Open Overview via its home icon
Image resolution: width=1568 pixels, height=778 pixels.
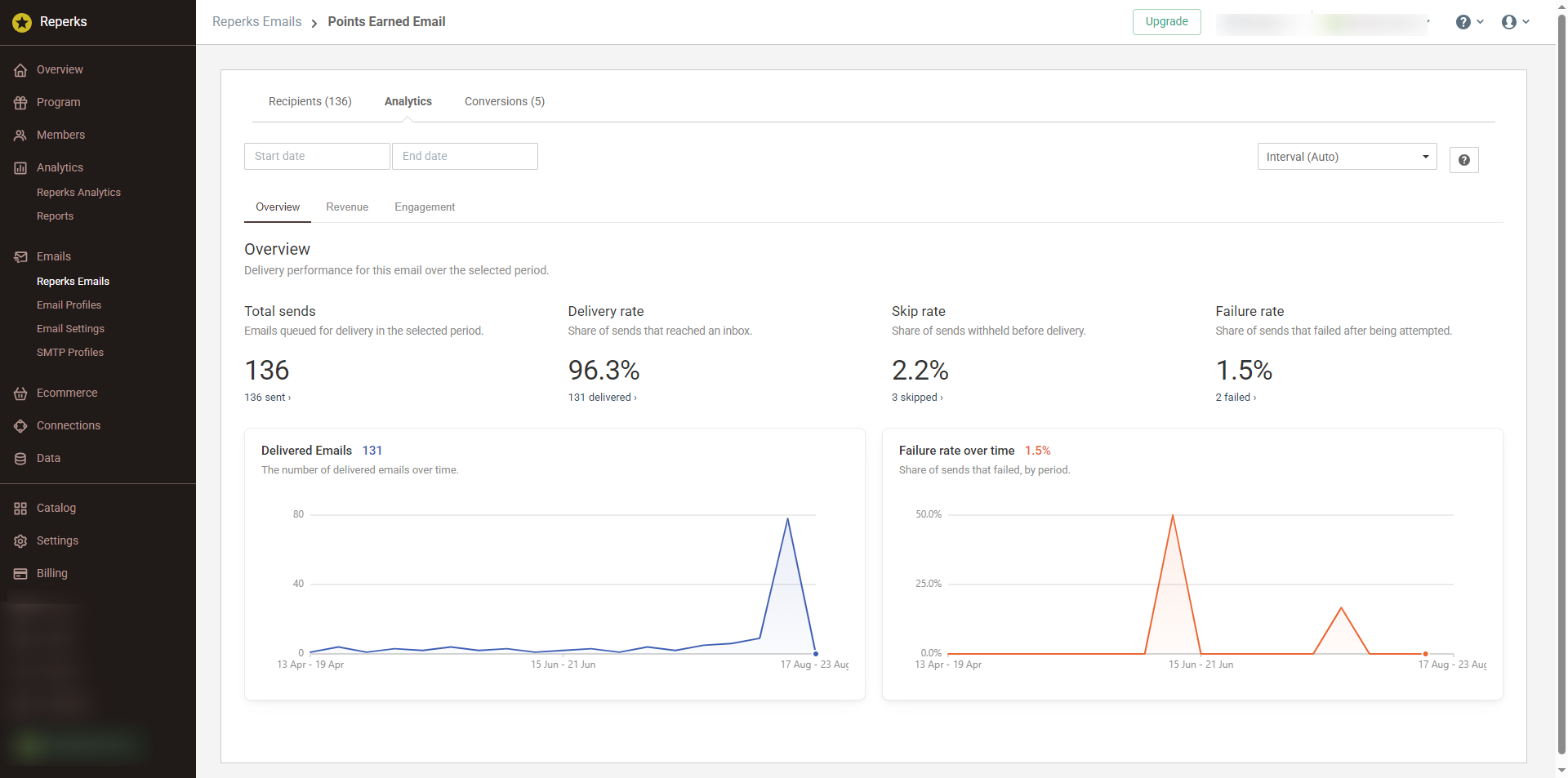[20, 70]
